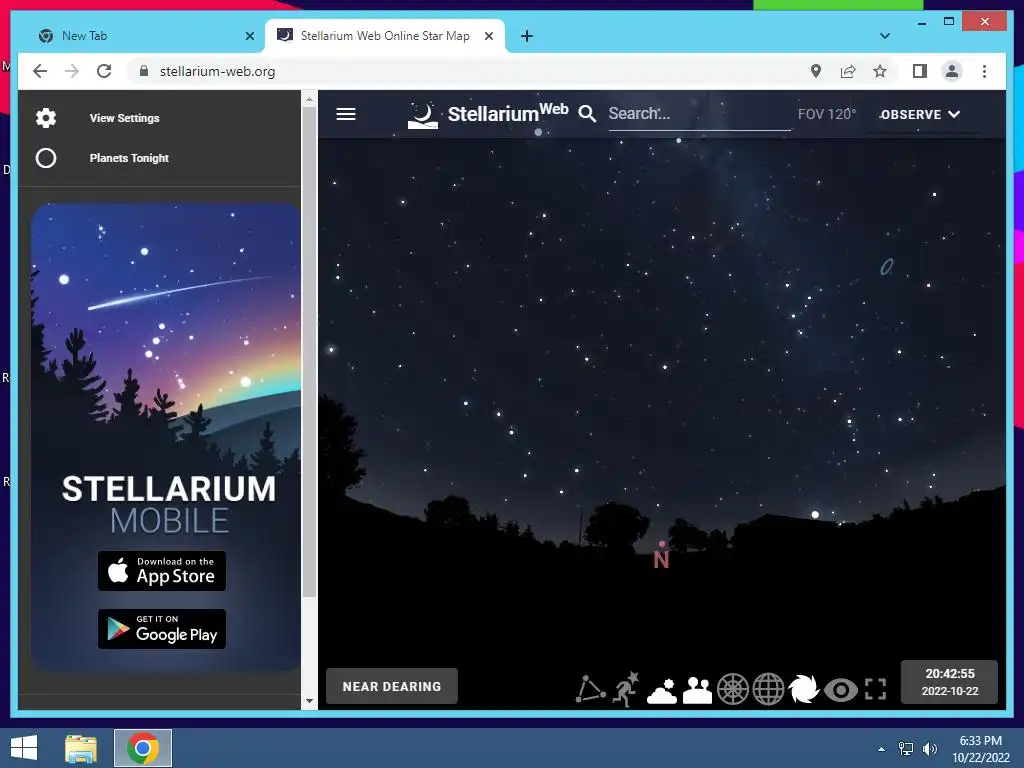Open the tab search chevron
The image size is (1024, 768).
click(885, 36)
